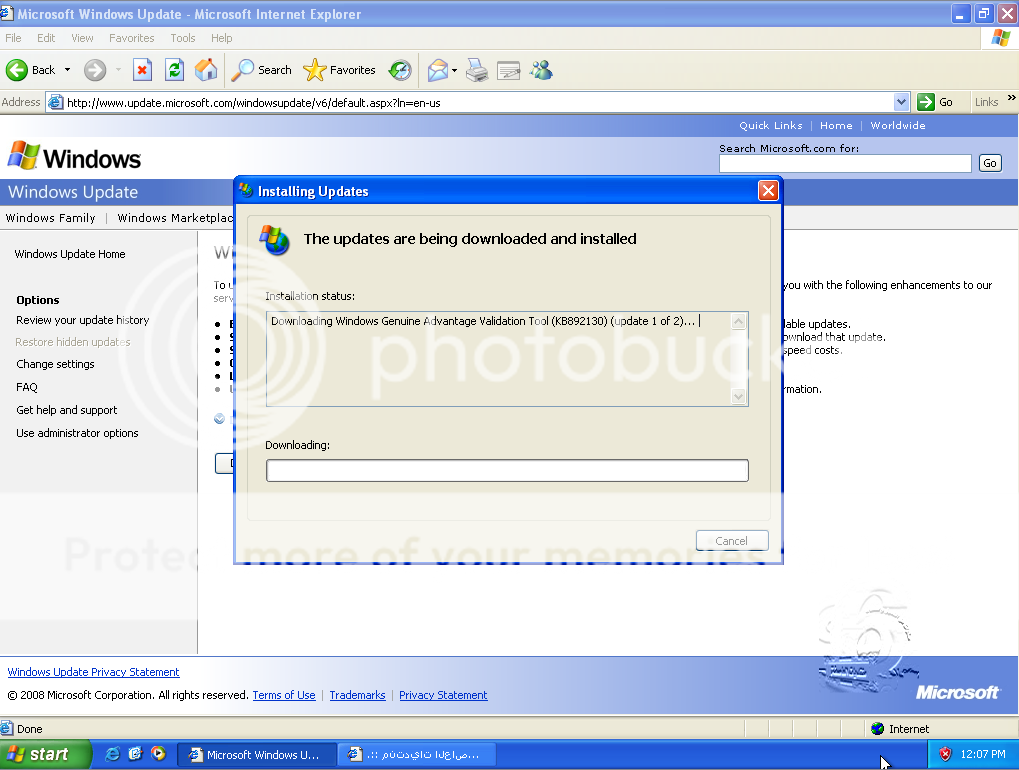Close the Installing Updates dialog with red X

[x=768, y=190]
